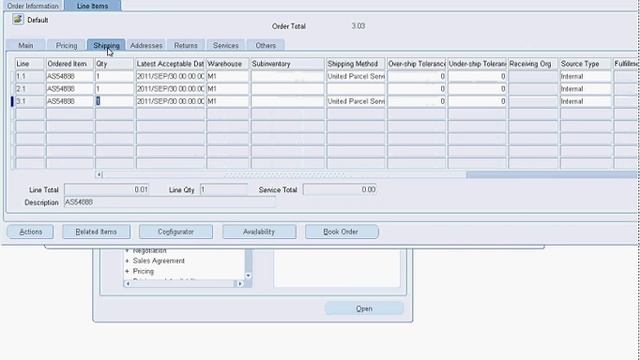Click Shipping Method of line 3.1

[356, 101]
